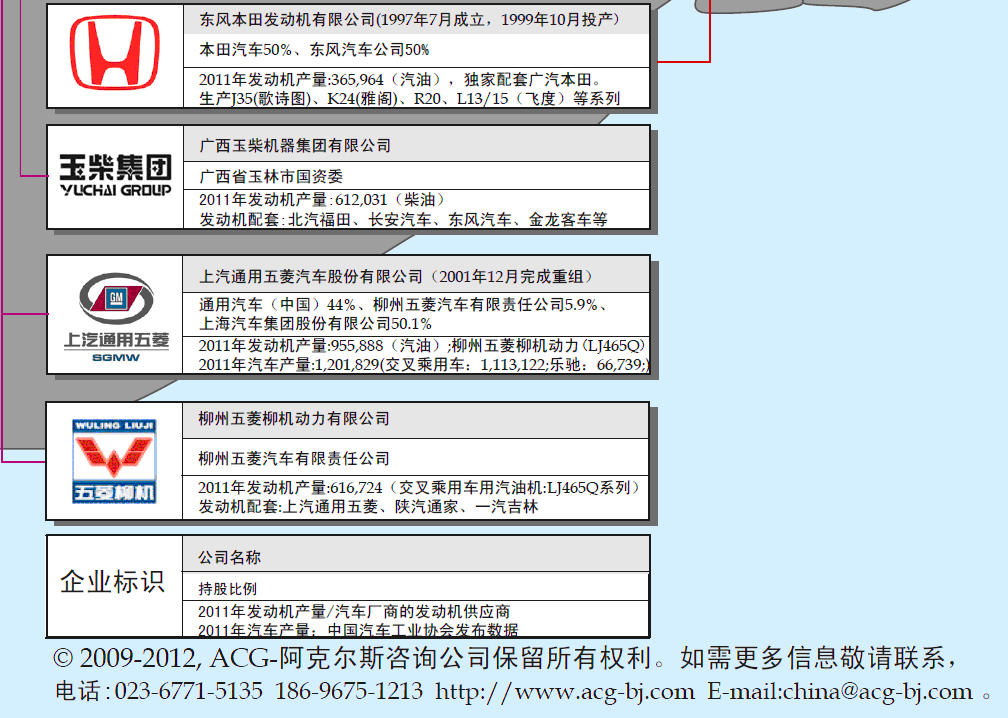The height and width of the screenshot is (718, 1008).
Task: Click the 持股比例 legend row
Action: click(x=228, y=589)
